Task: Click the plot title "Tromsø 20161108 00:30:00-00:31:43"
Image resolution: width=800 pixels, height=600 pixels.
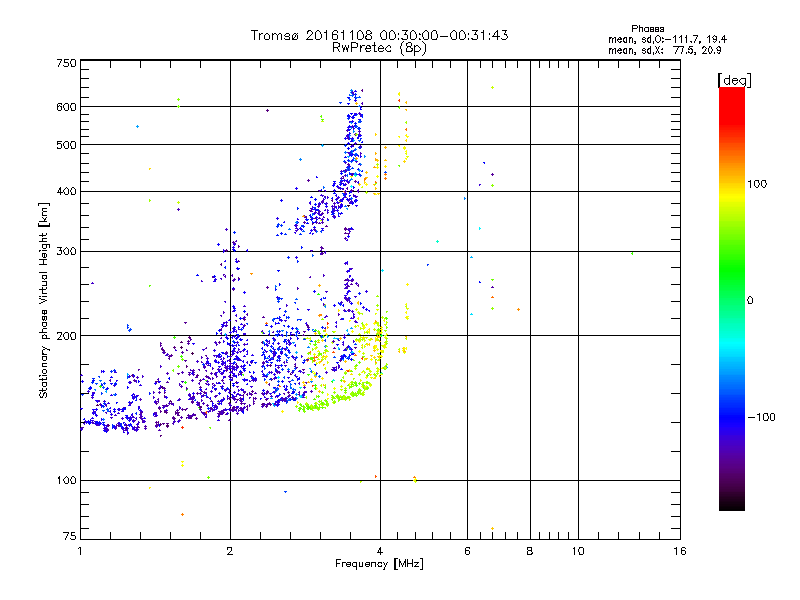Action: [x=379, y=35]
